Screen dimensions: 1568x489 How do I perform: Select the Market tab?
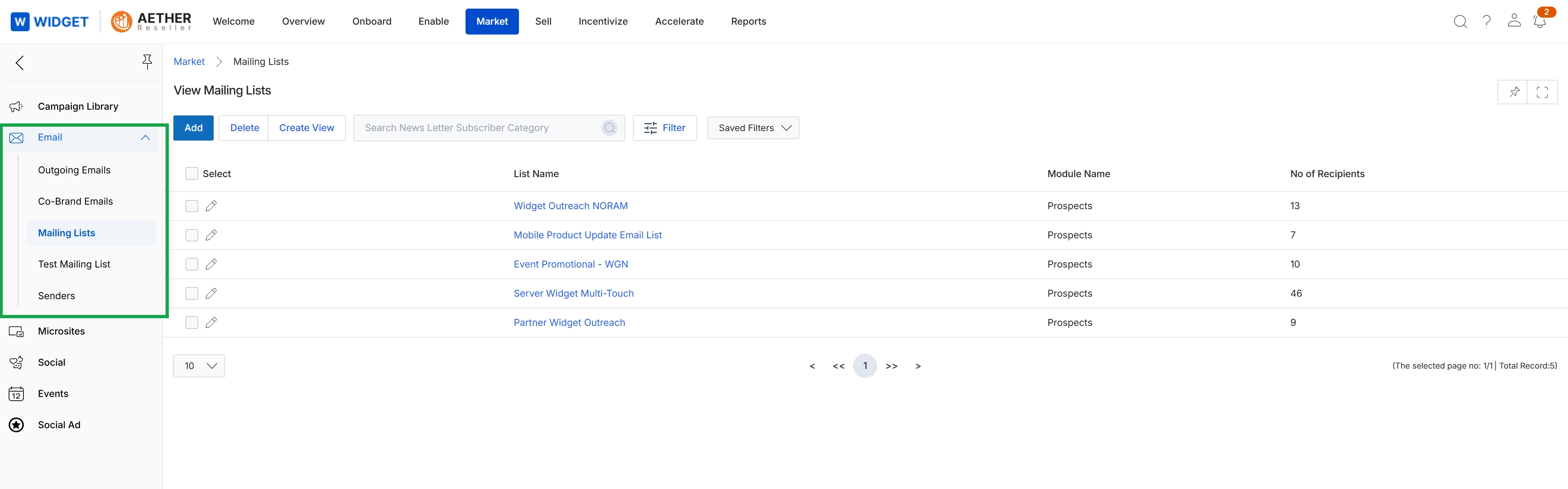(492, 22)
